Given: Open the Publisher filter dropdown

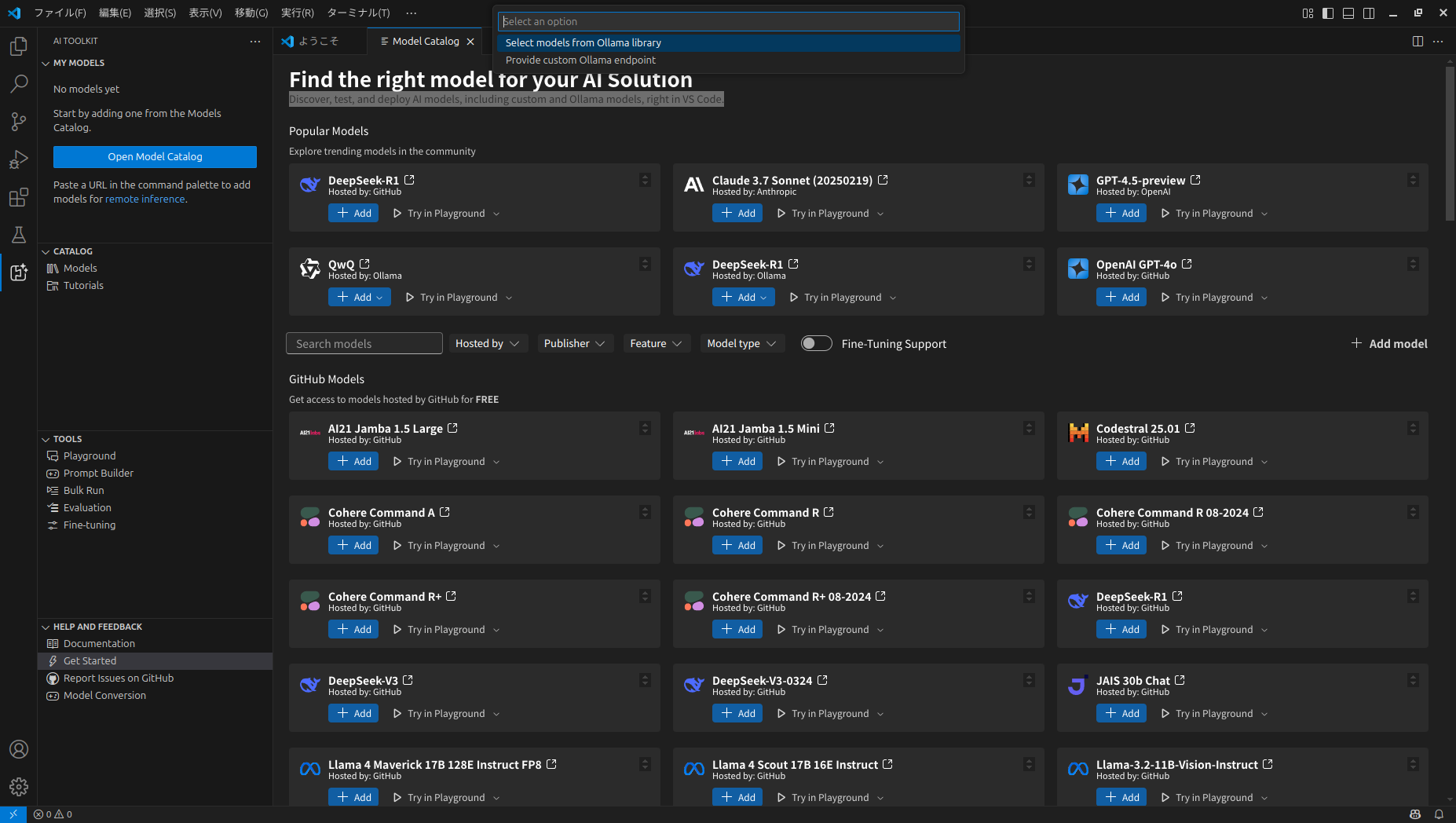Looking at the screenshot, I should click(x=574, y=343).
